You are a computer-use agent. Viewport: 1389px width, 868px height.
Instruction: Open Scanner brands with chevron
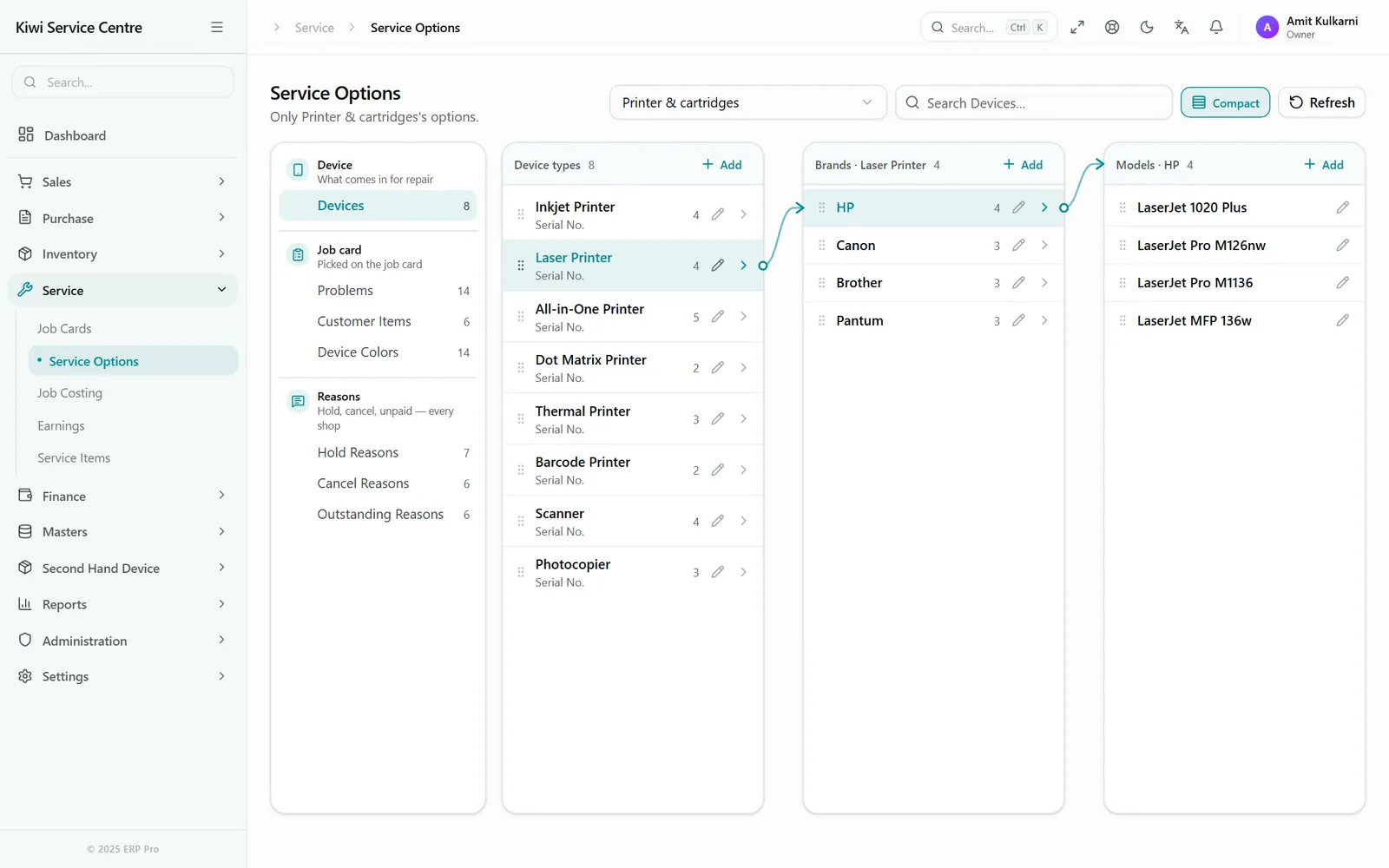[744, 521]
